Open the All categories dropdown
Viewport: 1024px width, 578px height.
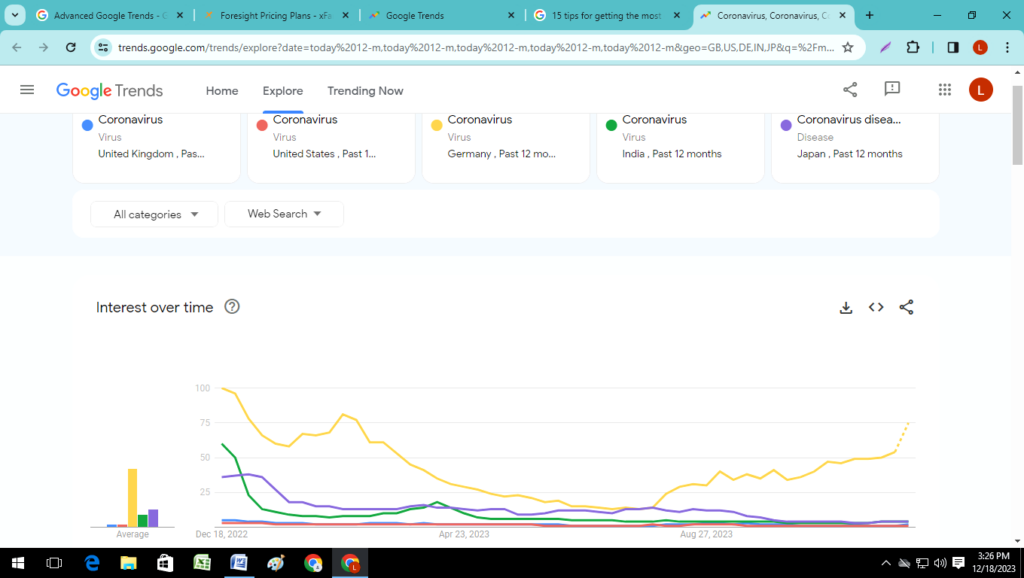point(153,213)
